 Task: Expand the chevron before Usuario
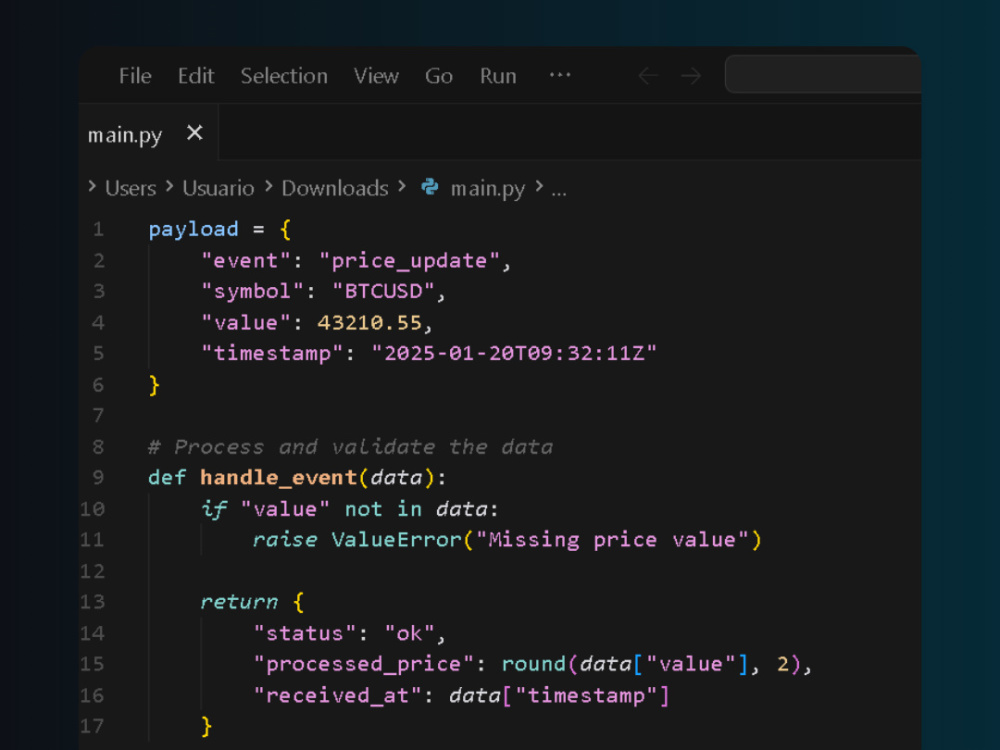pos(170,186)
